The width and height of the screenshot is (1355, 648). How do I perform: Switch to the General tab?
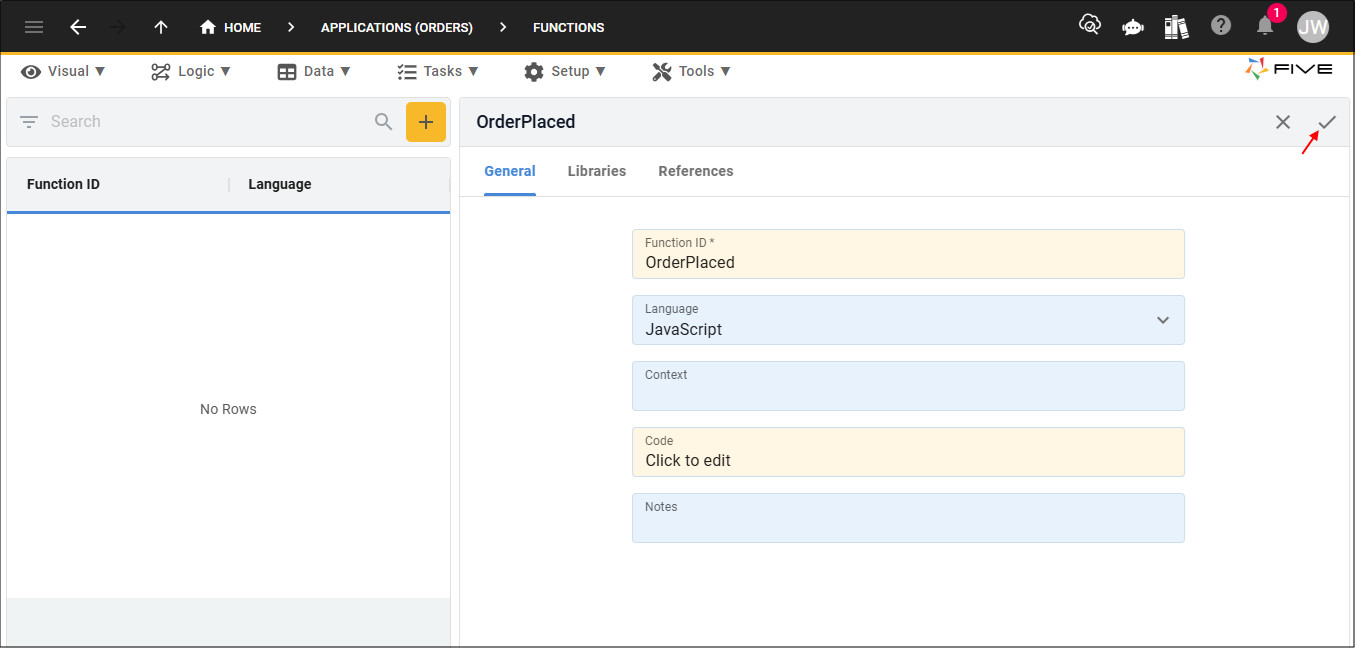click(510, 171)
